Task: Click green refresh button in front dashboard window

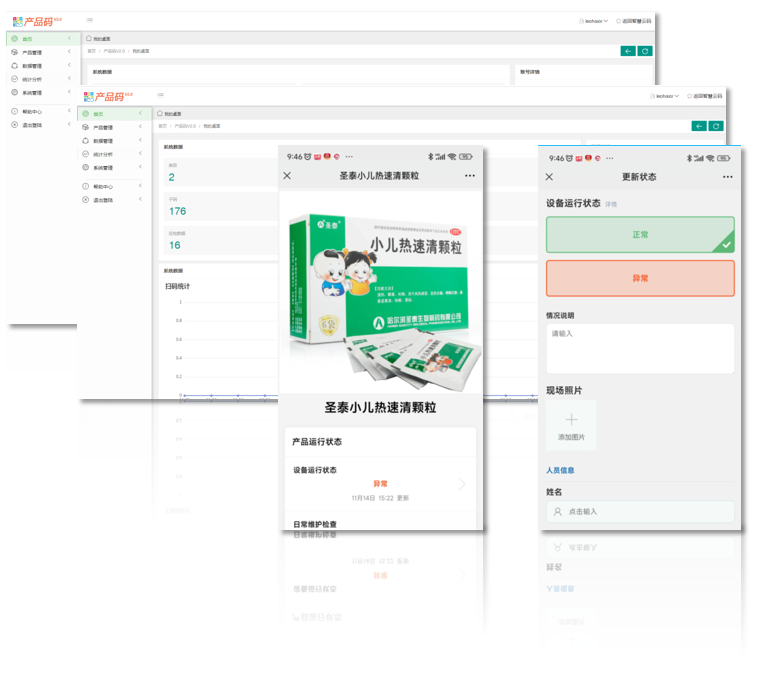Action: click(x=715, y=126)
